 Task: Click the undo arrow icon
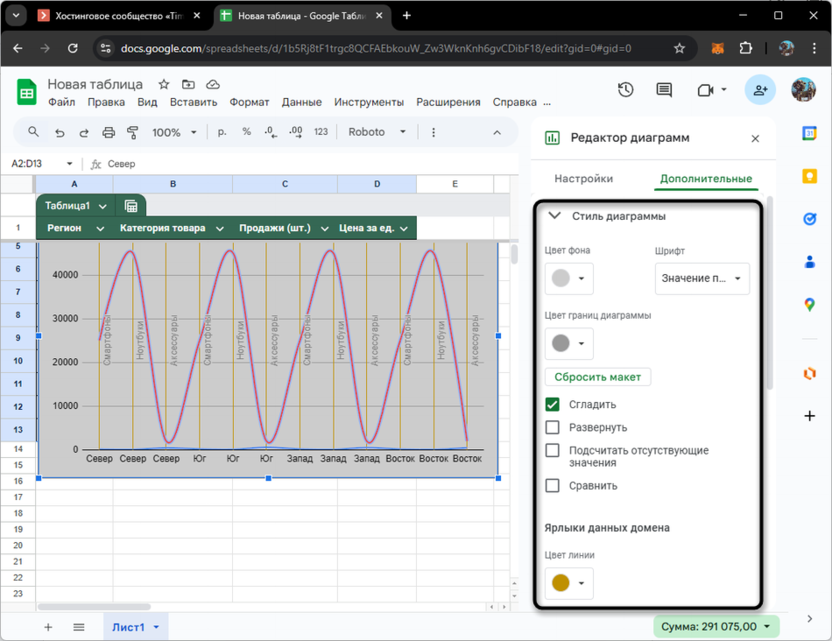tap(60, 132)
